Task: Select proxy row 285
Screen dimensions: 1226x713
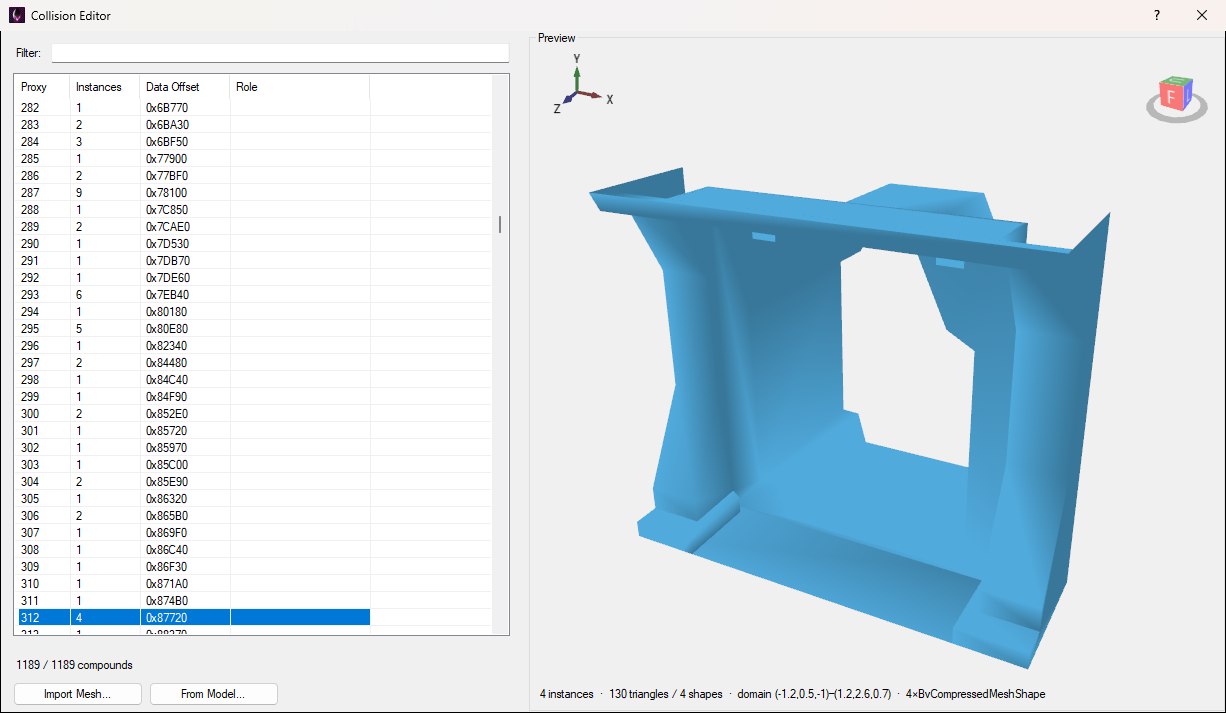Action: pyautogui.click(x=194, y=158)
